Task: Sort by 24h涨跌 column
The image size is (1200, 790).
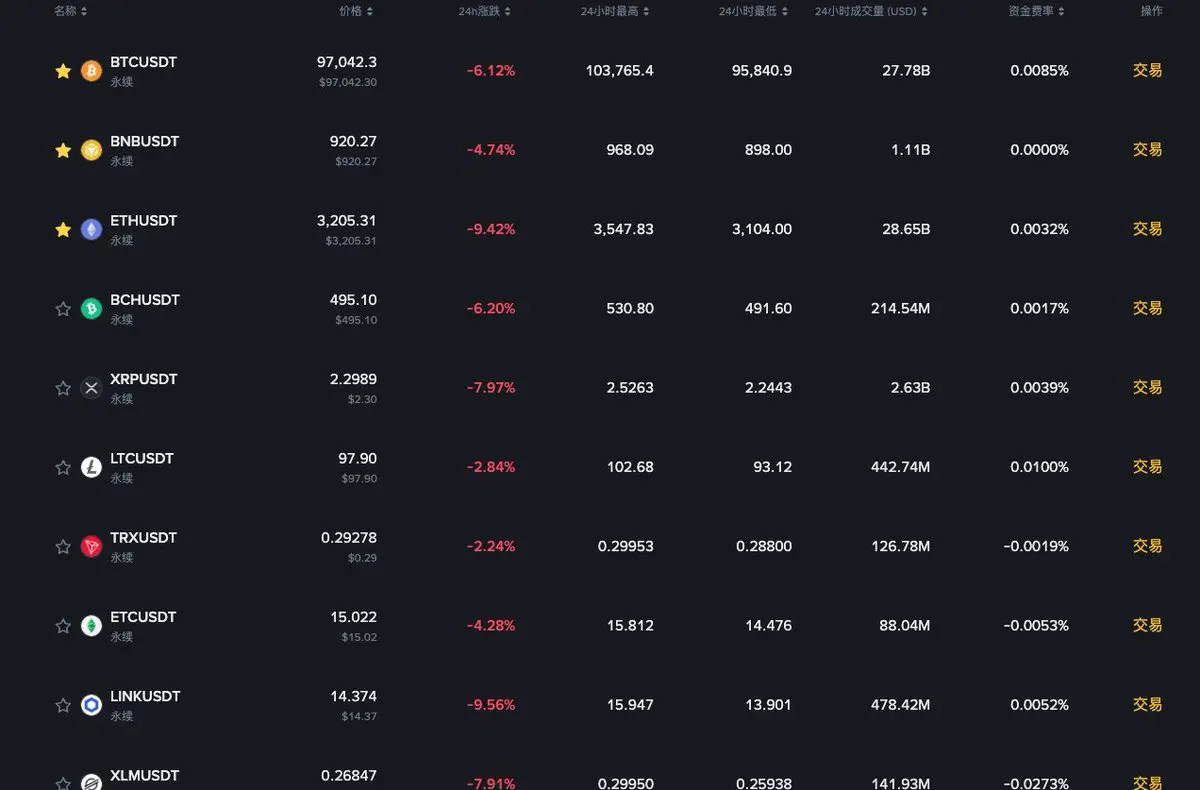Action: click(485, 11)
